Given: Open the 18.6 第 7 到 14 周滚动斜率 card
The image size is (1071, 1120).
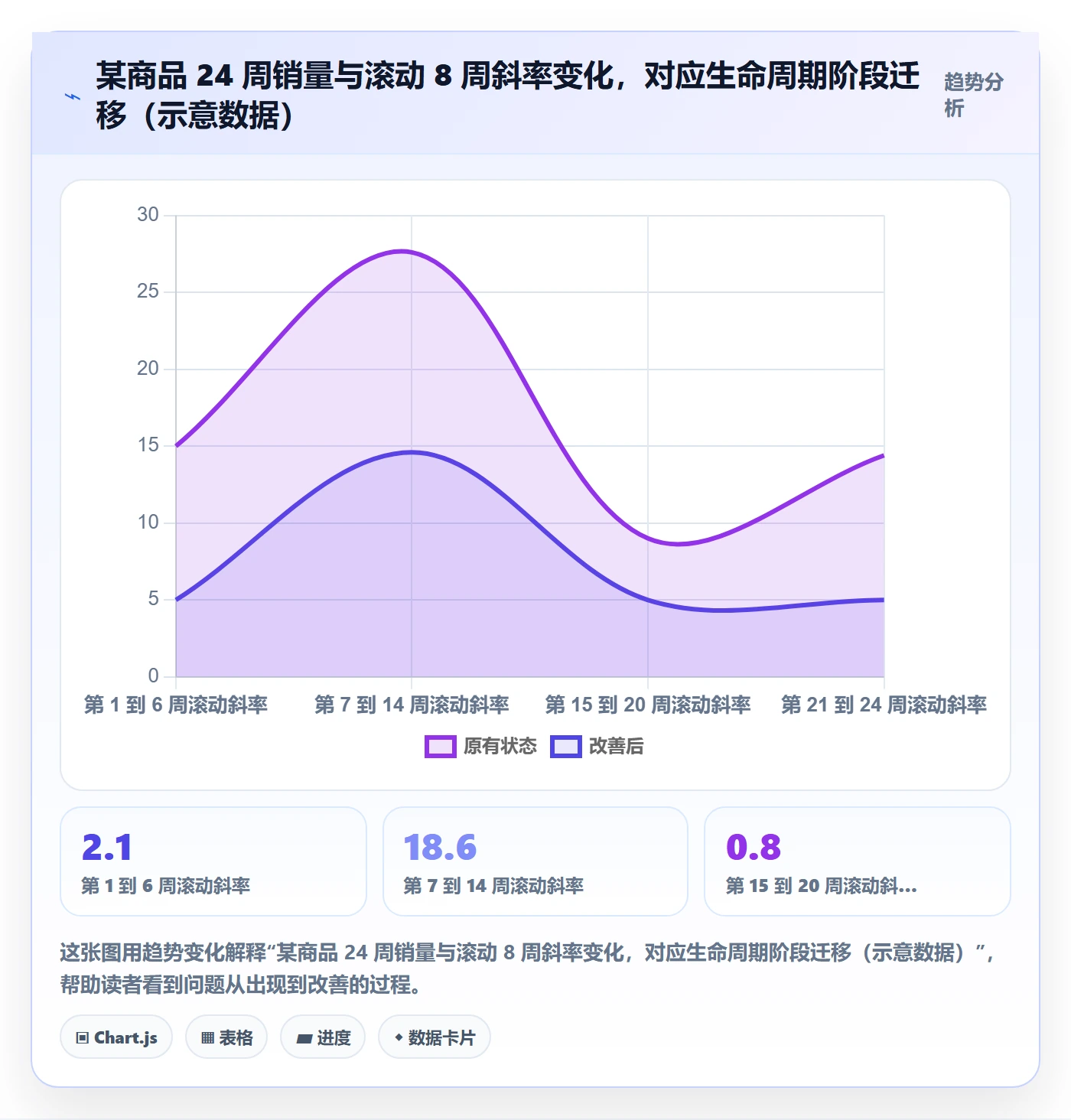Looking at the screenshot, I should tap(535, 861).
